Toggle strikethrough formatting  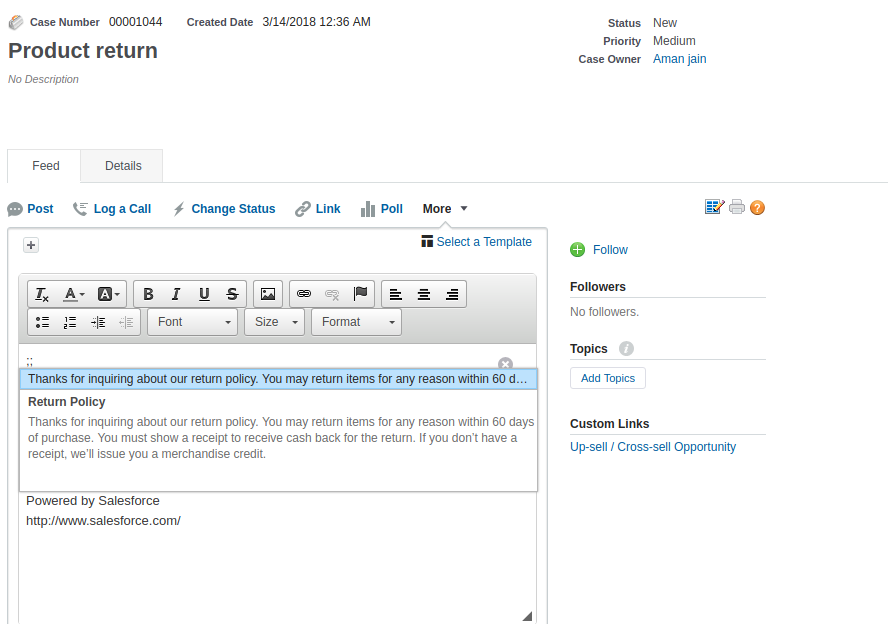(x=232, y=294)
